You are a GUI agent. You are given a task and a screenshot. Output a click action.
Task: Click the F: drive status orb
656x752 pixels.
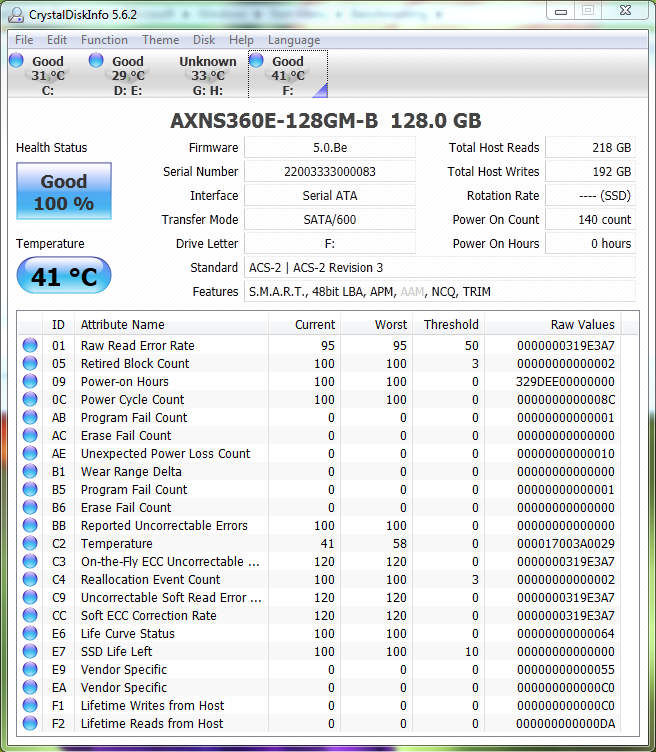click(257, 61)
